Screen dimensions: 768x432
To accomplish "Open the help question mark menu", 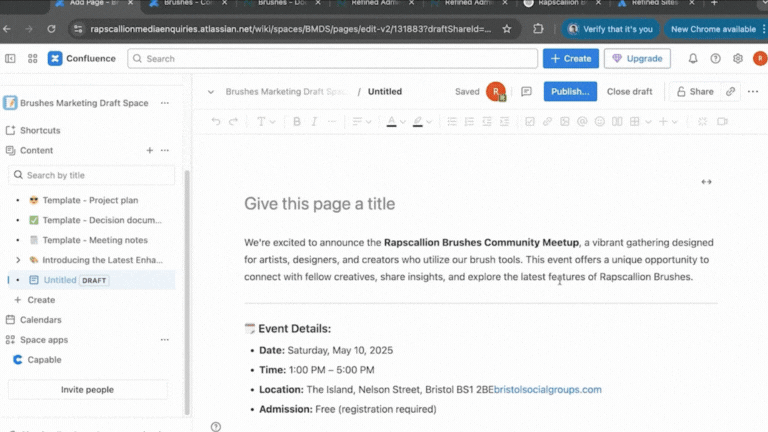I will point(715,59).
